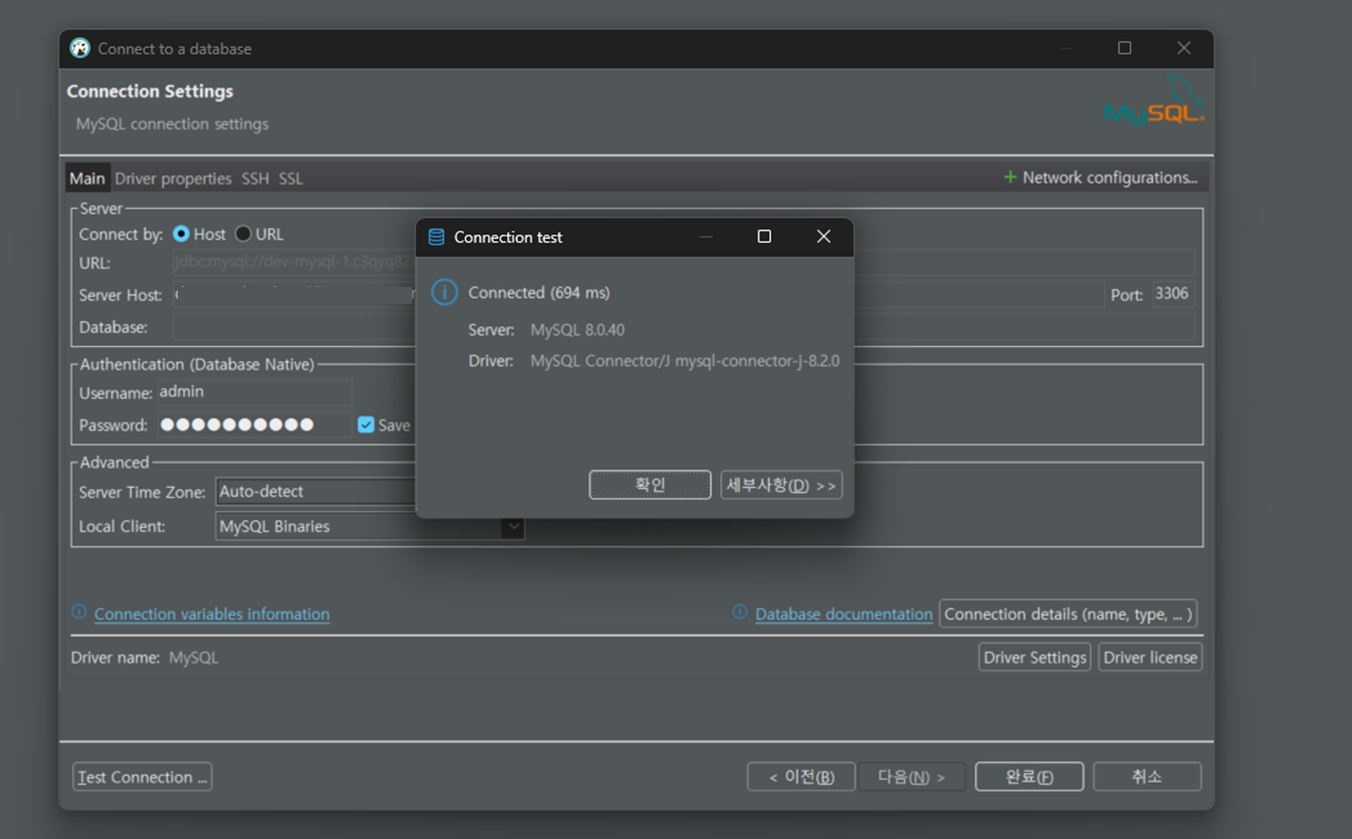This screenshot has width=1352, height=839.
Task: Click the Test Connection button
Action: coord(142,777)
